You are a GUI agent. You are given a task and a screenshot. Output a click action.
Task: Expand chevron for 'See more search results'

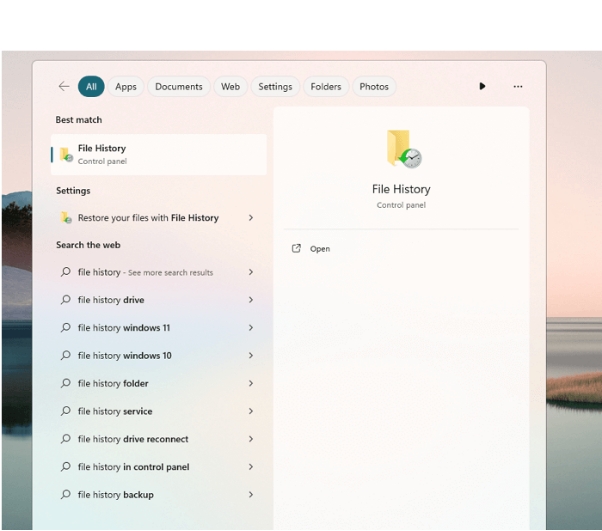point(251,272)
